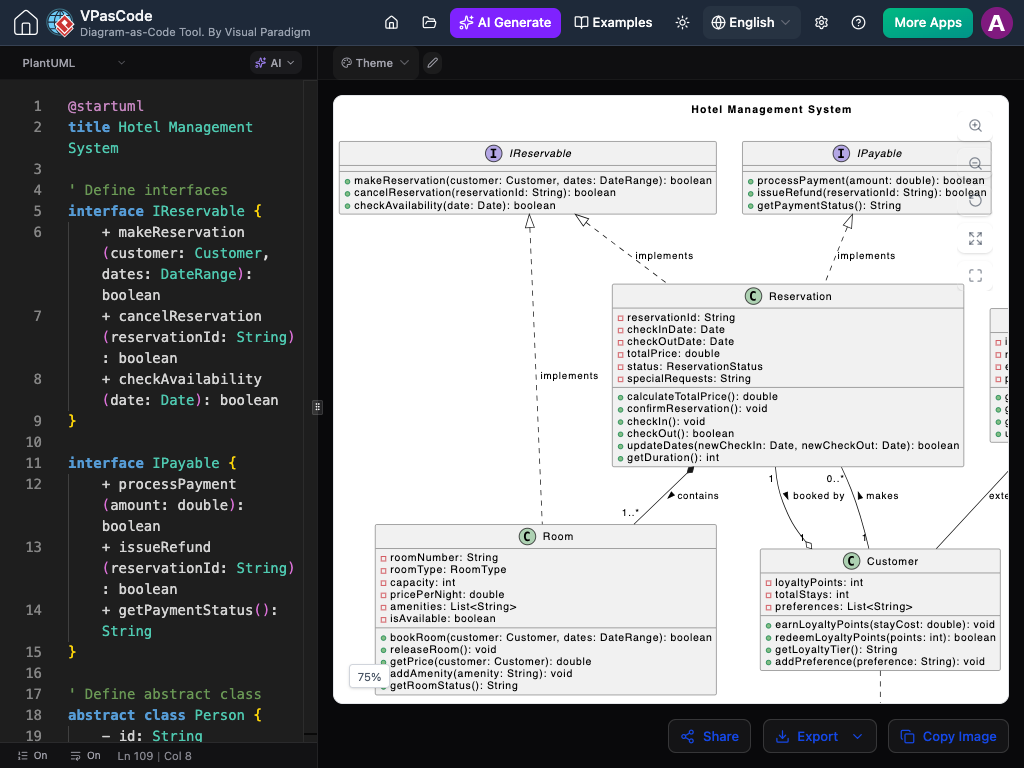Expand the Export options chevron
Screen dimensions: 1024x768
point(857,737)
